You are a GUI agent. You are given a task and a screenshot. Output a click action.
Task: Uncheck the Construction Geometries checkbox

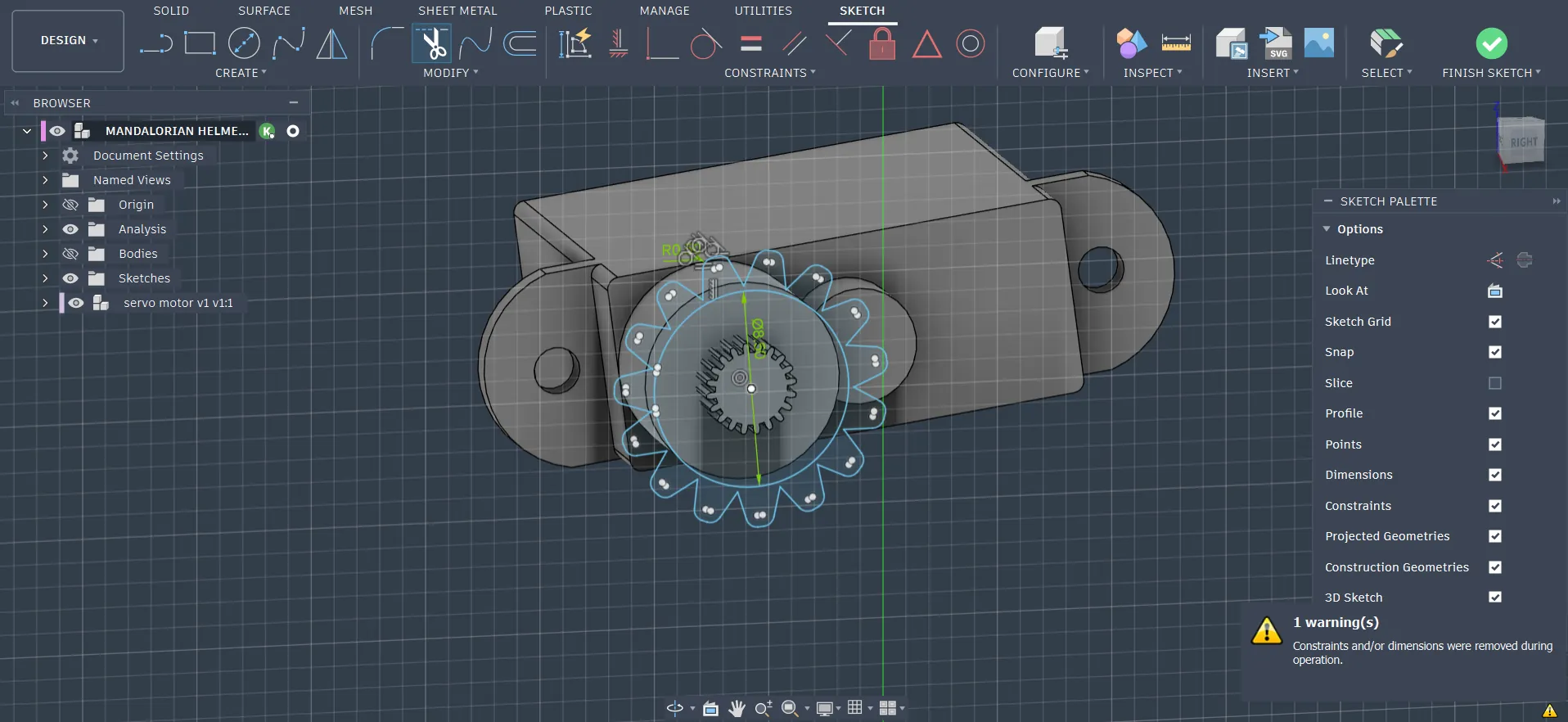[1495, 567]
